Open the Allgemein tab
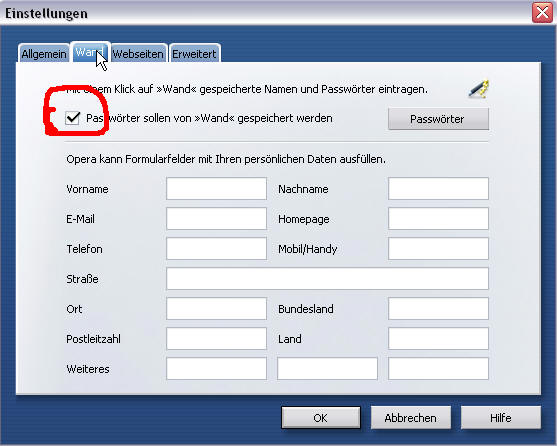Image resolution: width=557 pixels, height=446 pixels. click(44, 54)
